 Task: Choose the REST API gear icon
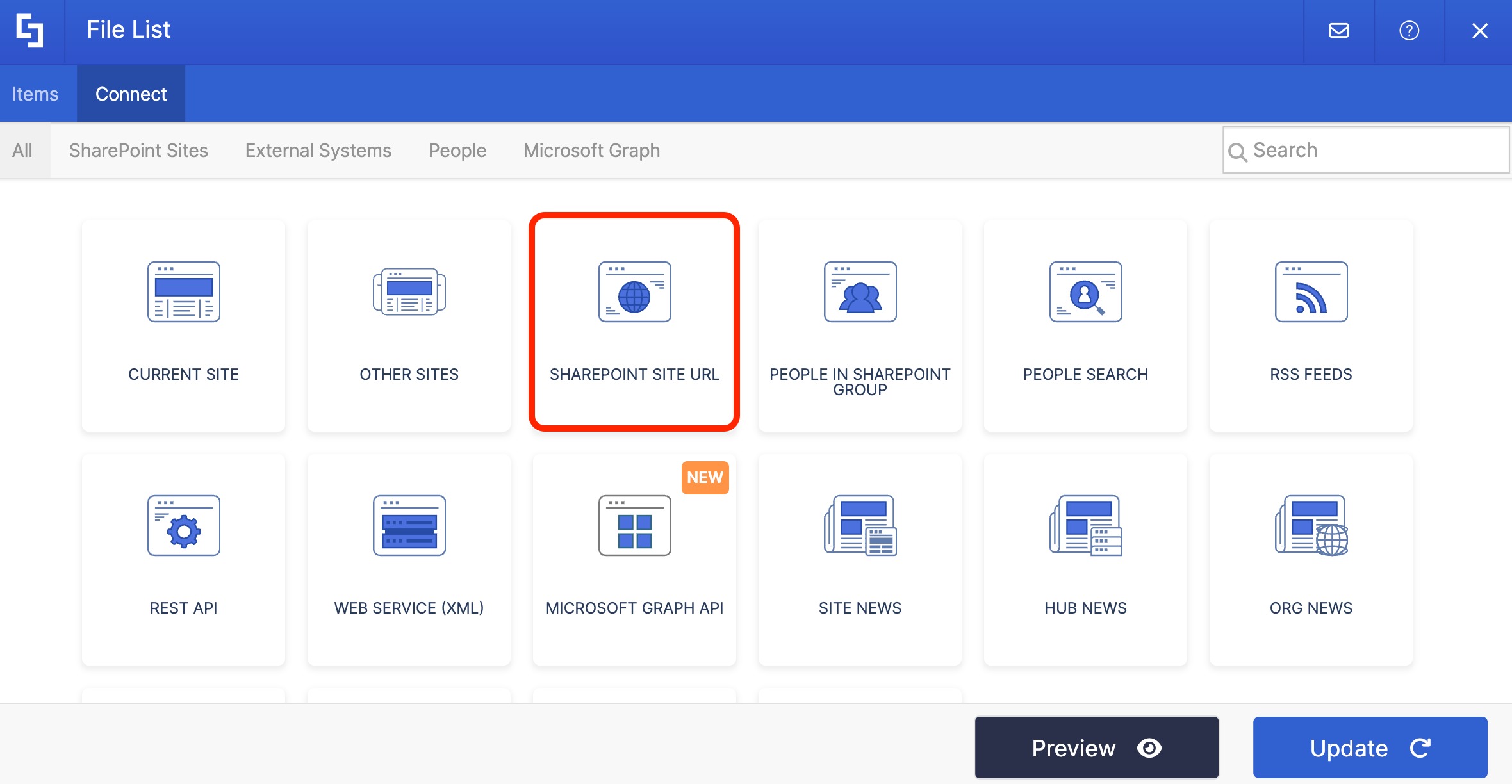[184, 526]
